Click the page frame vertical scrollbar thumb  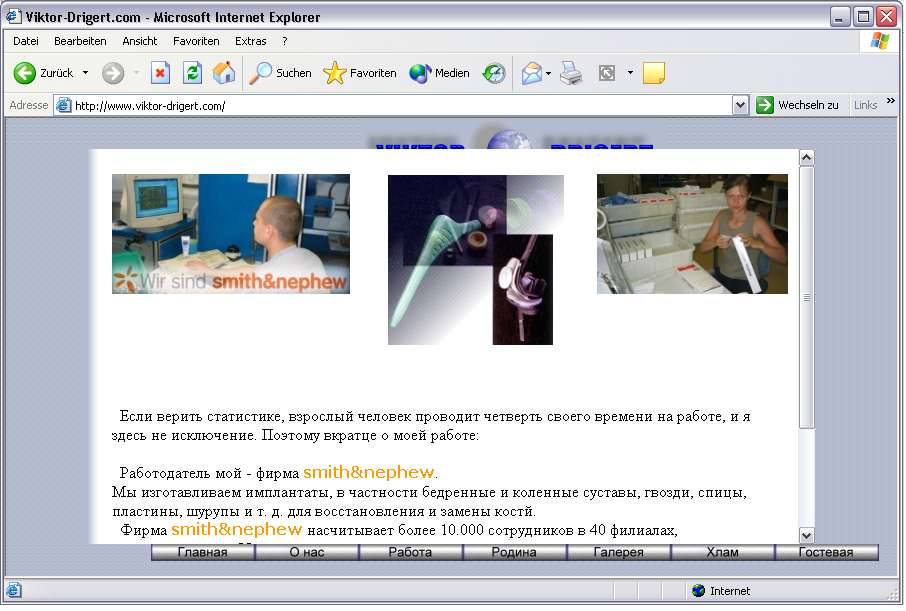807,298
